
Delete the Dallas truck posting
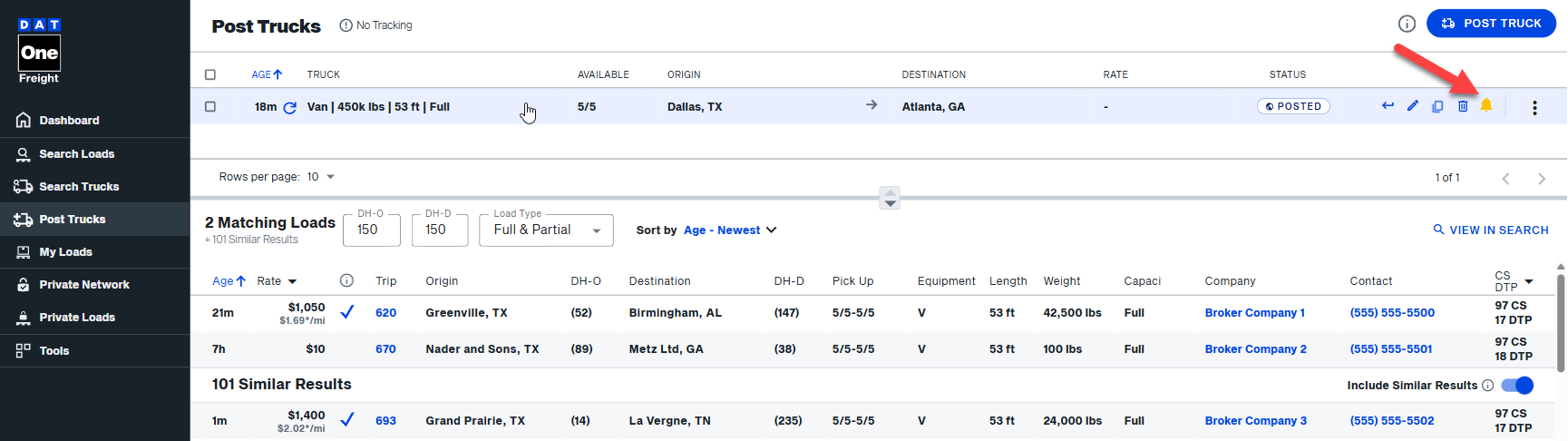(x=1463, y=106)
